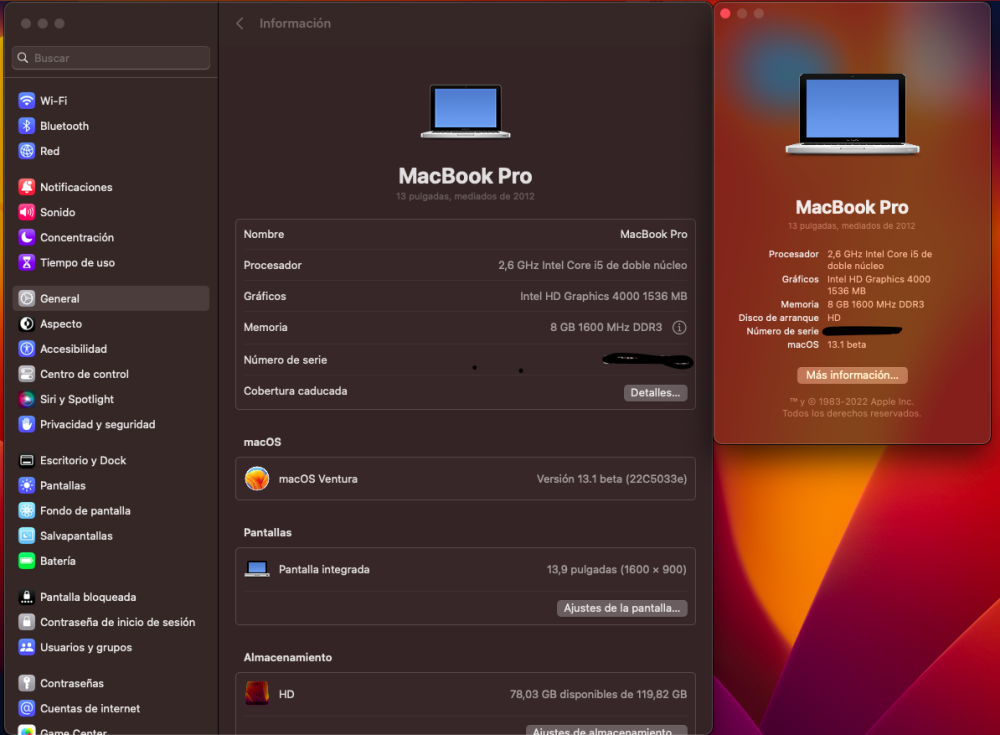
Task: Open Sonido speaker icon
Action: 26,212
